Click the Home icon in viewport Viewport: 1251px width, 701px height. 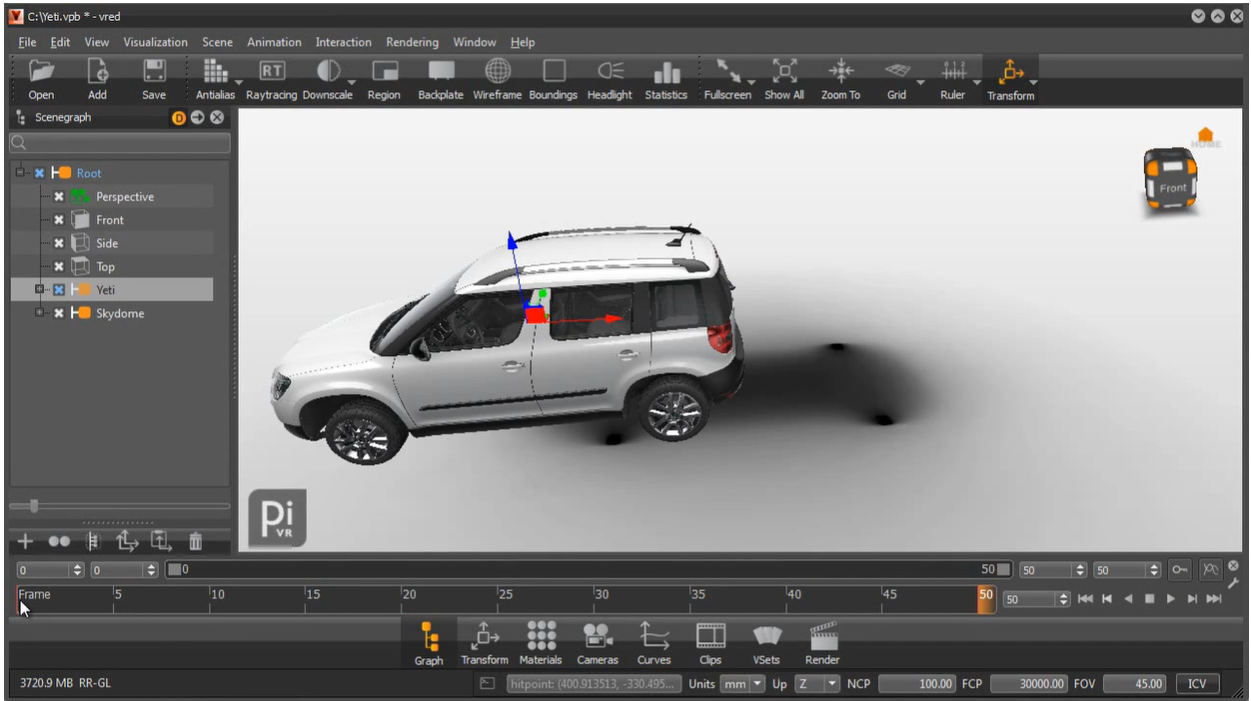pyautogui.click(x=1205, y=135)
